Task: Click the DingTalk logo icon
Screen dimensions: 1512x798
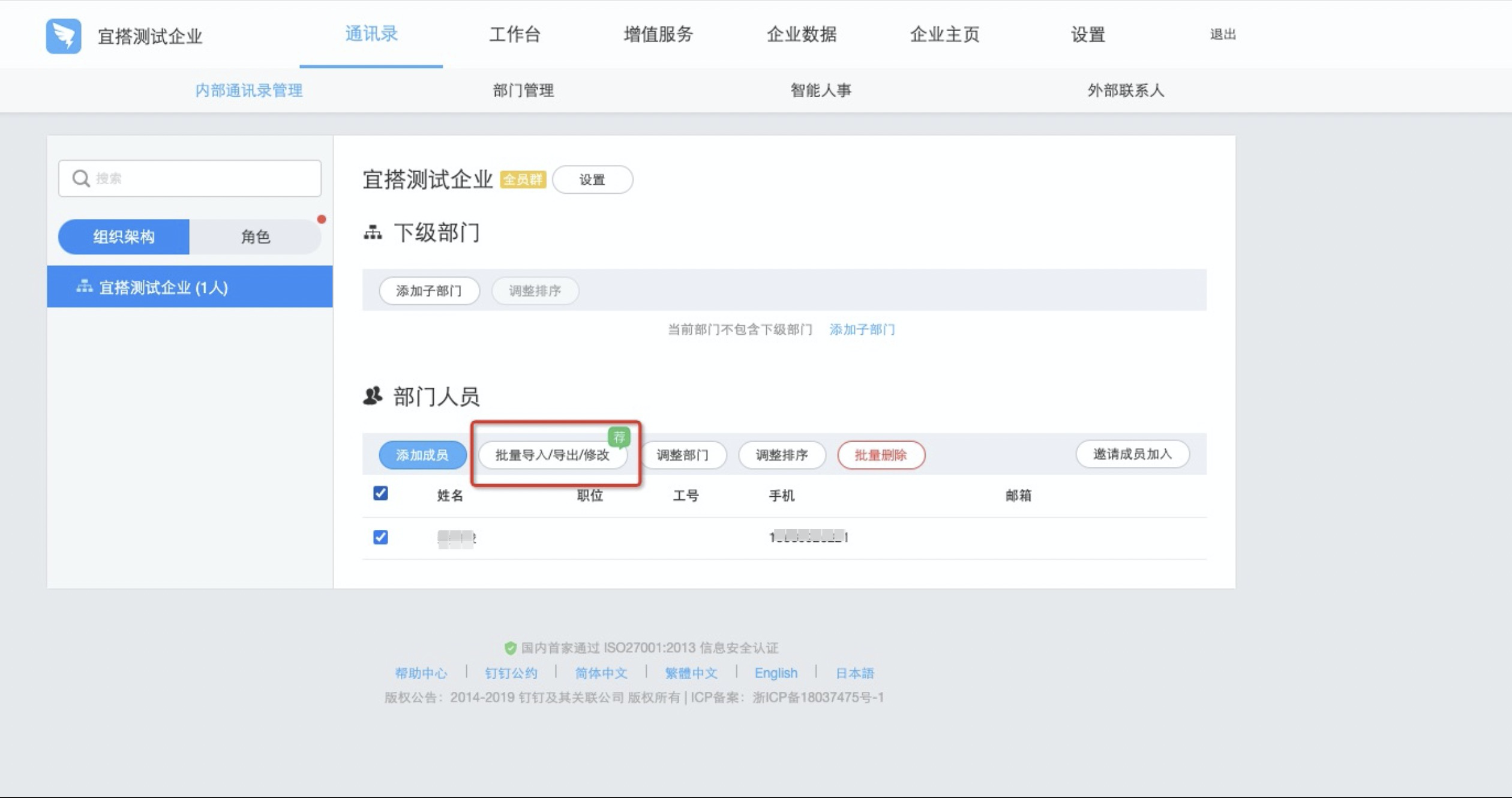Action: (64, 35)
